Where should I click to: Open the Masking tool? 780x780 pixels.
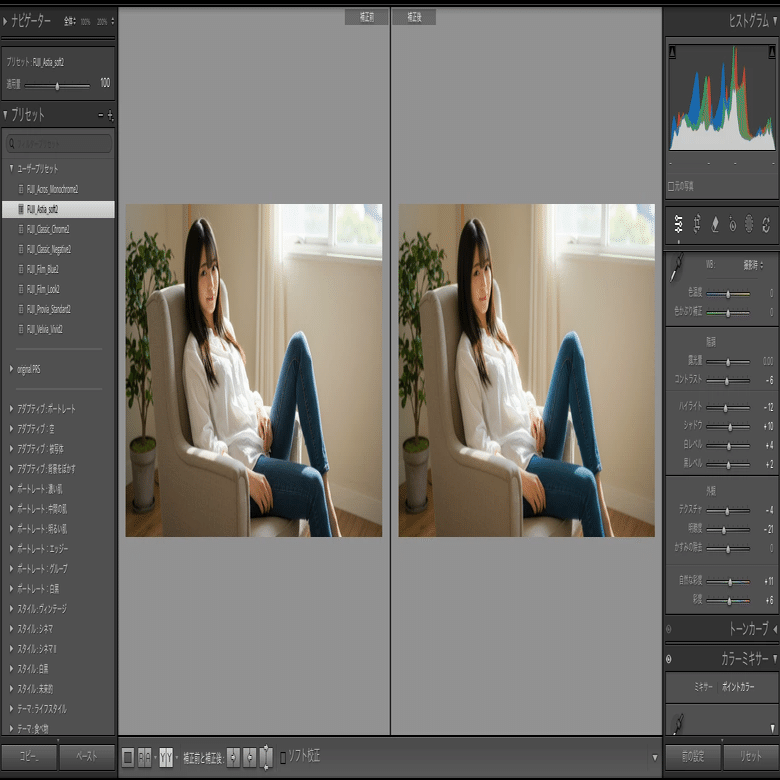(x=749, y=224)
